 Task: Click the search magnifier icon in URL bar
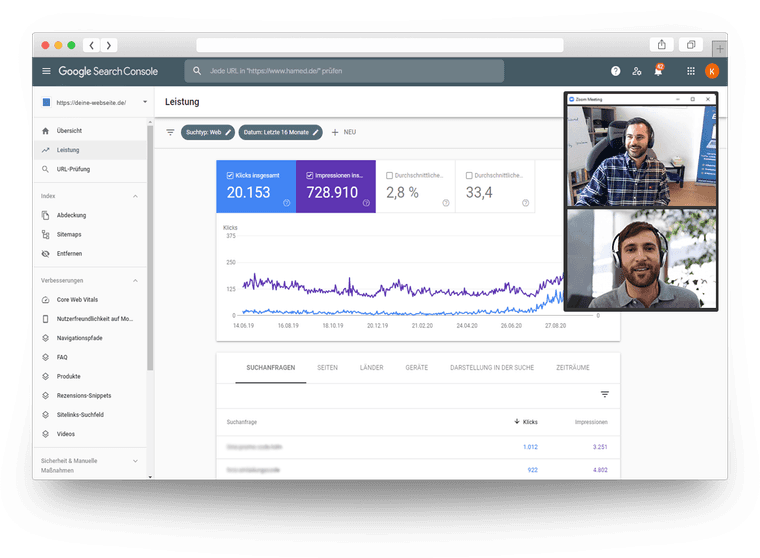[x=197, y=71]
